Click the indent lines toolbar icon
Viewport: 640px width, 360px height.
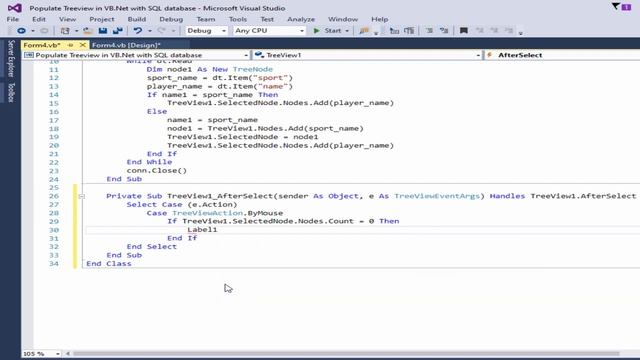pos(409,31)
